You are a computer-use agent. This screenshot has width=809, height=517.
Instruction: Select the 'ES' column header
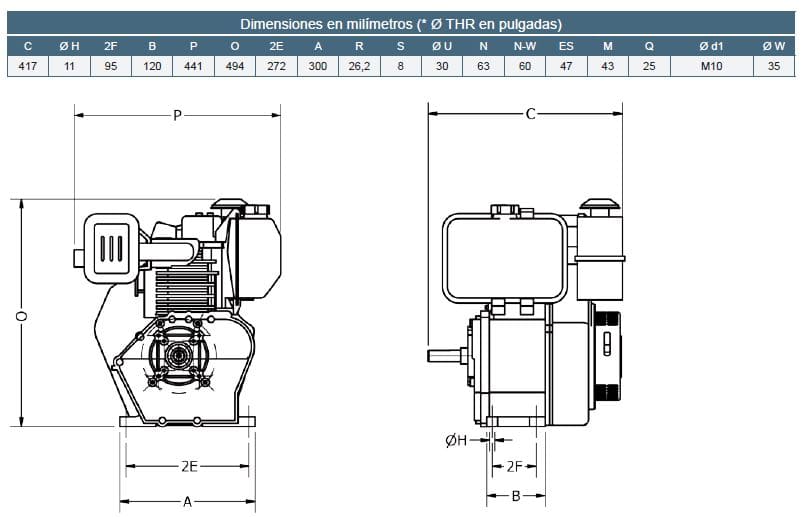(x=566, y=46)
